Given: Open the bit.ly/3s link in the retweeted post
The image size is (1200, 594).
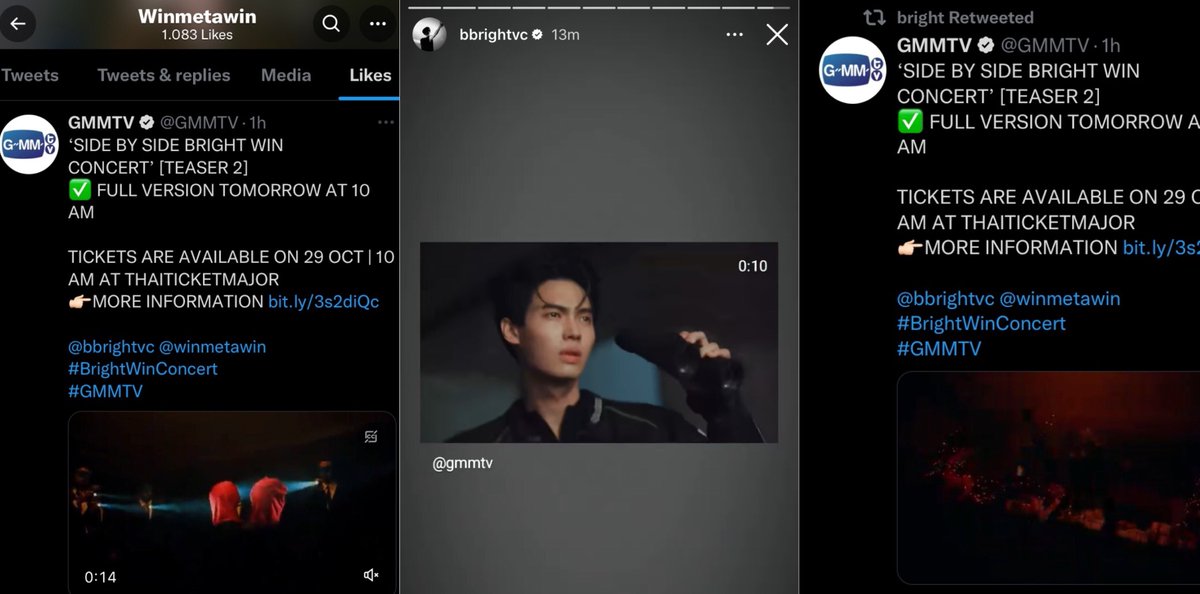Looking at the screenshot, I should 1160,247.
